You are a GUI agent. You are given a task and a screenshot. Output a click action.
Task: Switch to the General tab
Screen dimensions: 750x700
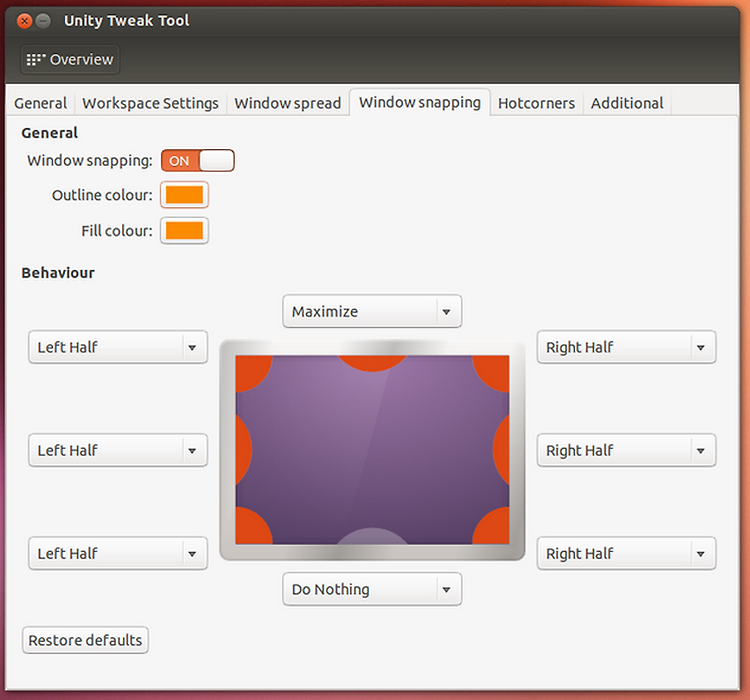(x=41, y=103)
